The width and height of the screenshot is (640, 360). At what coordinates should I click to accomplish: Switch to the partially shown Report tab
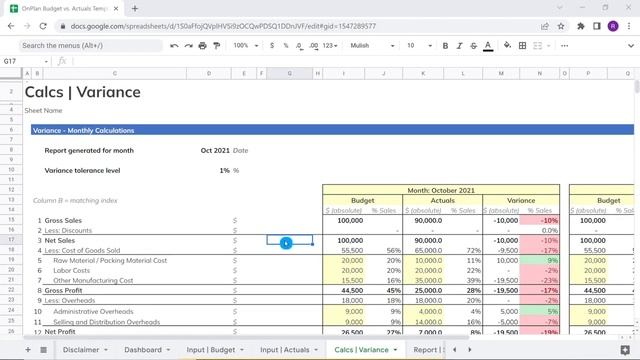(428, 350)
